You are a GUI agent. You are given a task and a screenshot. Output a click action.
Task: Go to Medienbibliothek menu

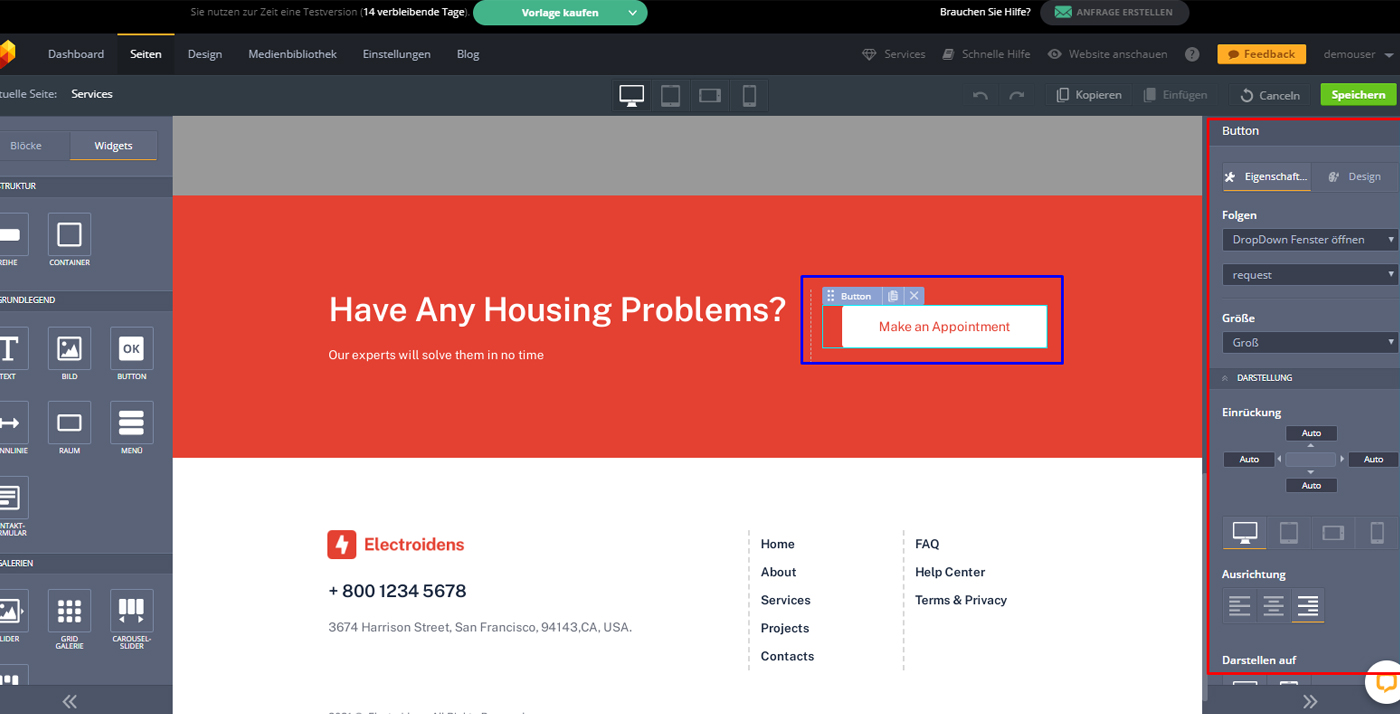click(292, 54)
